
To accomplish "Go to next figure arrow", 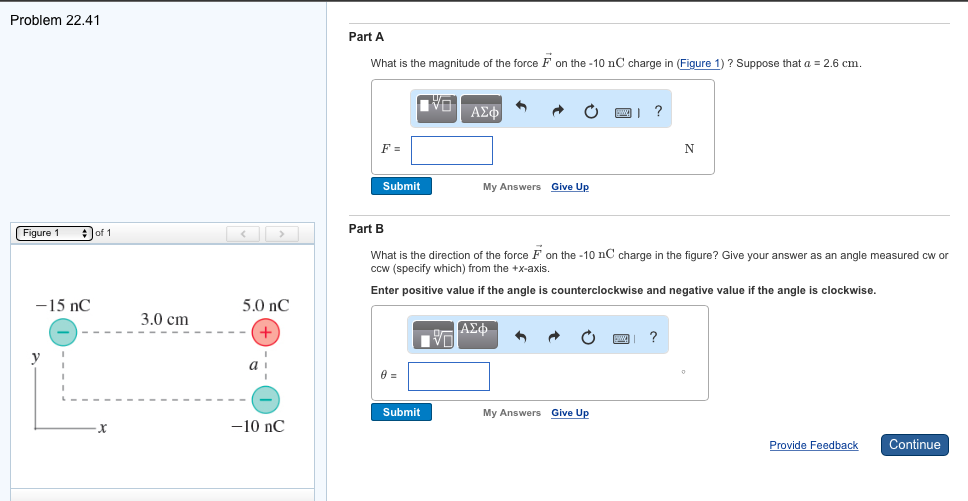I will coord(282,234).
